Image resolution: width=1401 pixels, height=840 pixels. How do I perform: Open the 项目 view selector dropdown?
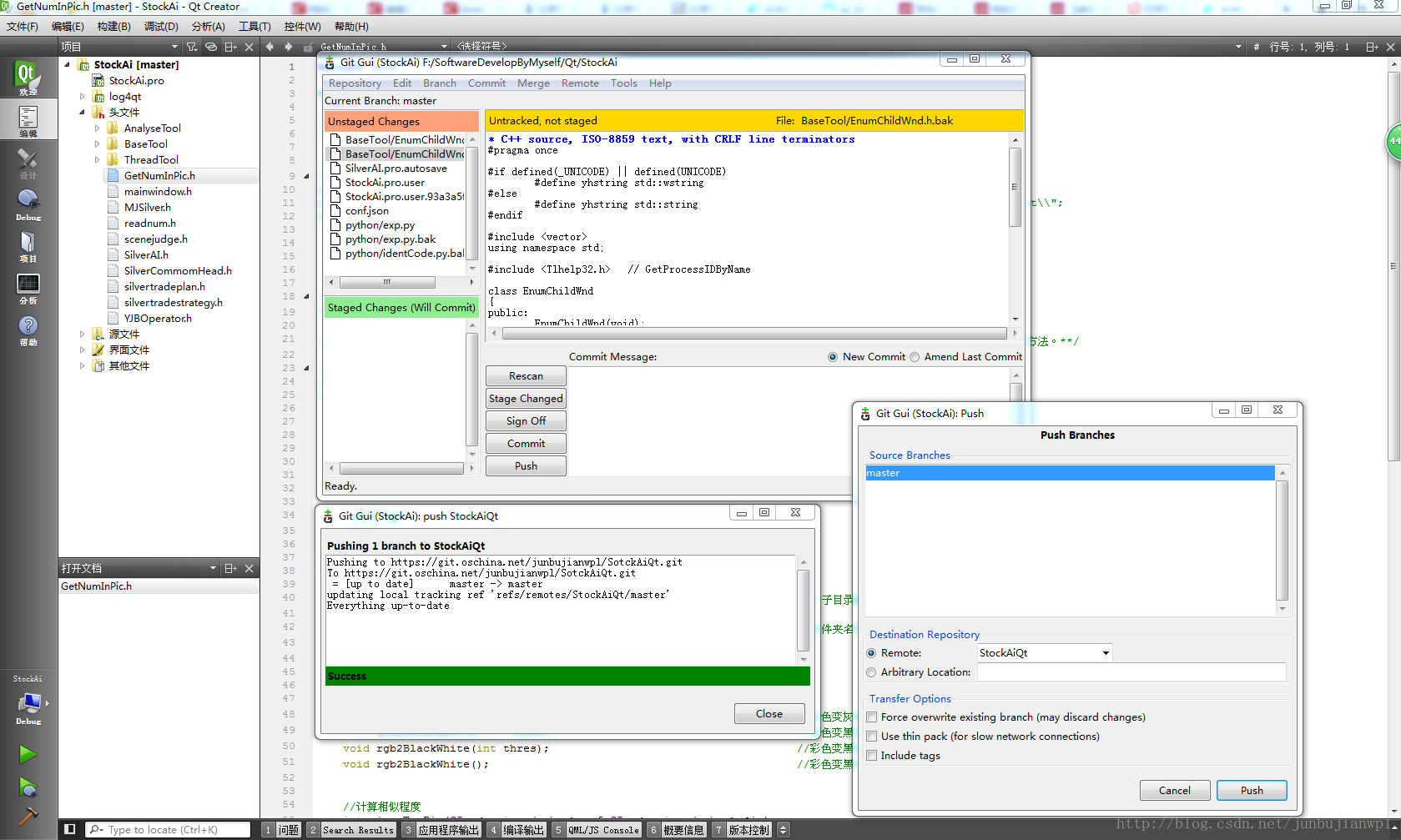coord(119,47)
